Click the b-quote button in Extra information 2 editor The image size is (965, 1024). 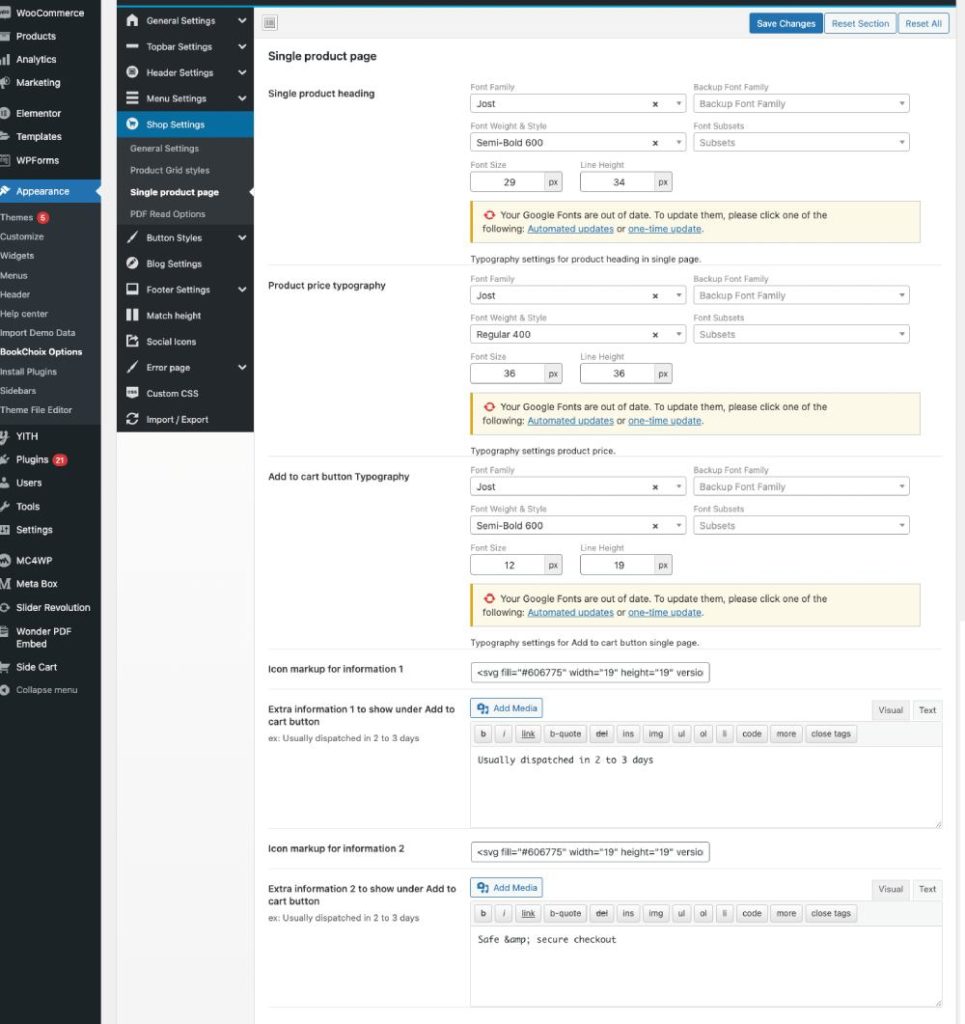point(565,913)
